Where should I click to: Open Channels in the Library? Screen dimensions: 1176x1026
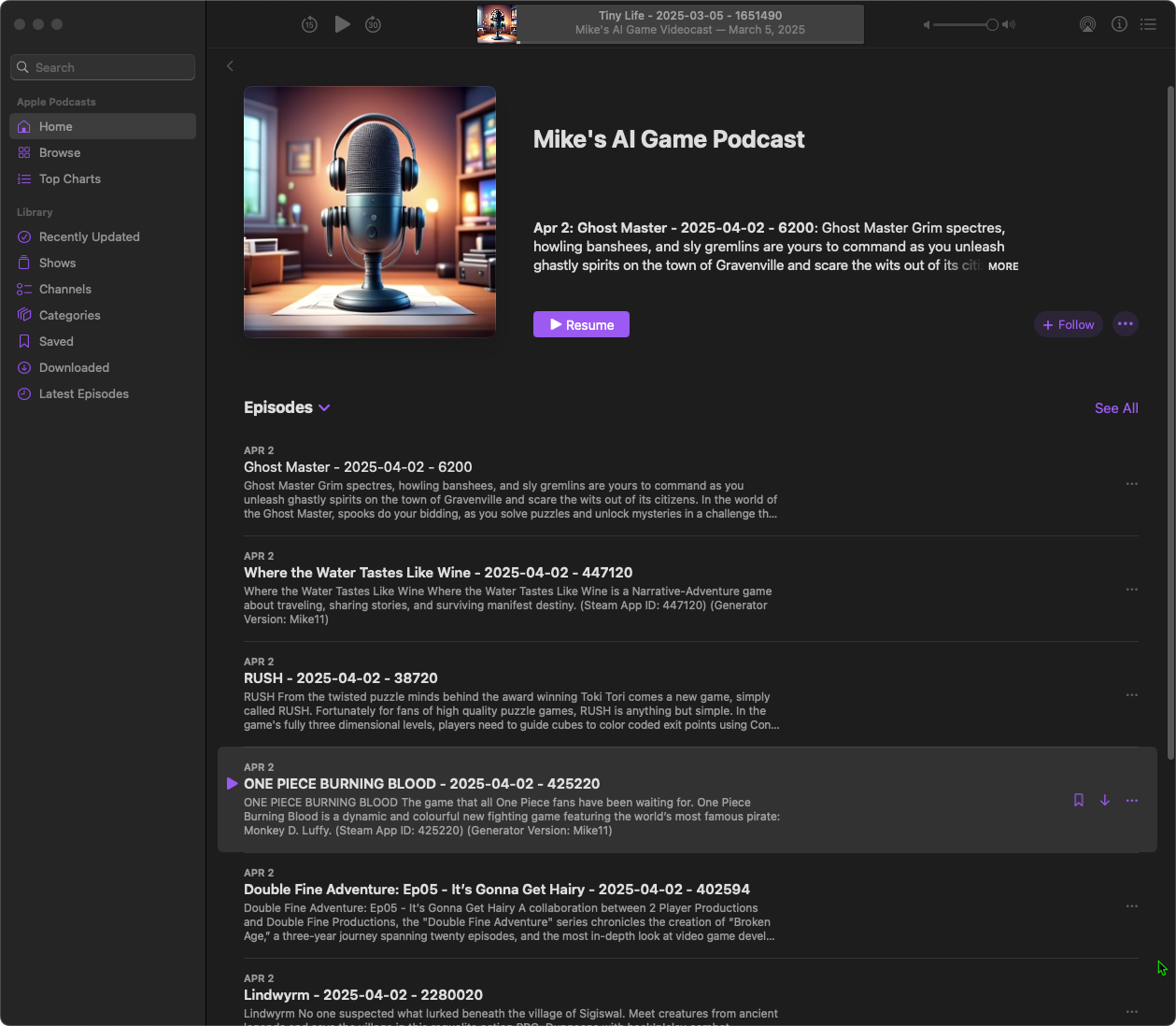click(103, 289)
